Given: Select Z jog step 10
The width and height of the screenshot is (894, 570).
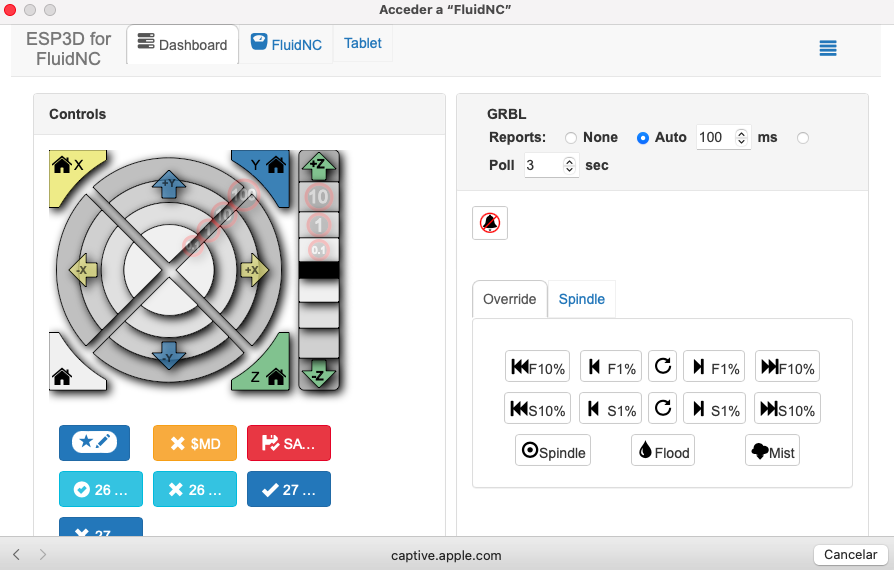Looking at the screenshot, I should click(x=318, y=197).
